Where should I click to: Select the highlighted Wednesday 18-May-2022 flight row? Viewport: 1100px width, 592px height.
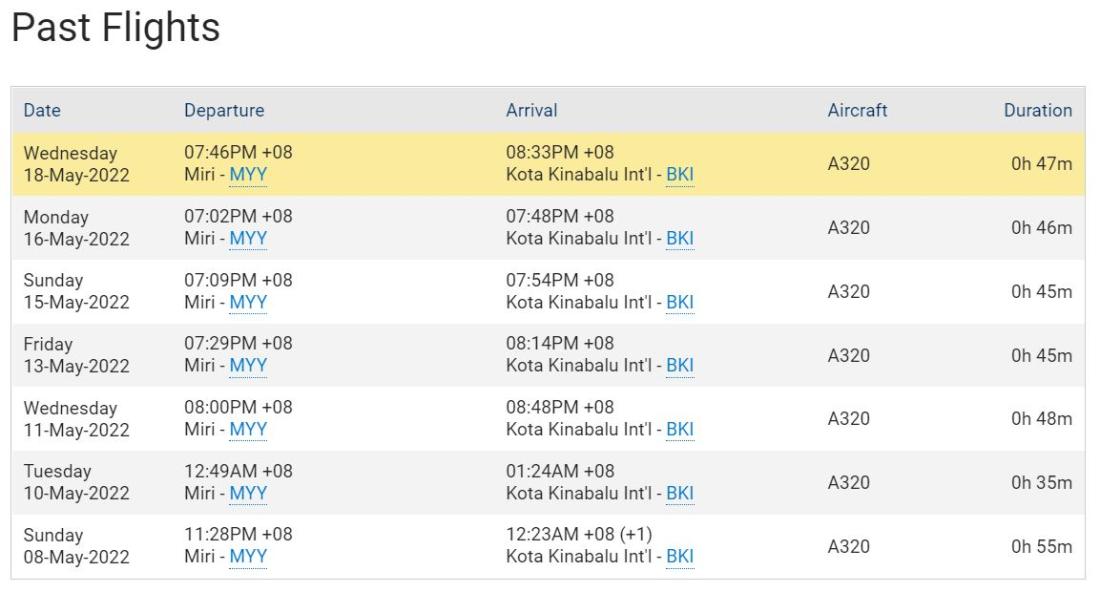549,164
